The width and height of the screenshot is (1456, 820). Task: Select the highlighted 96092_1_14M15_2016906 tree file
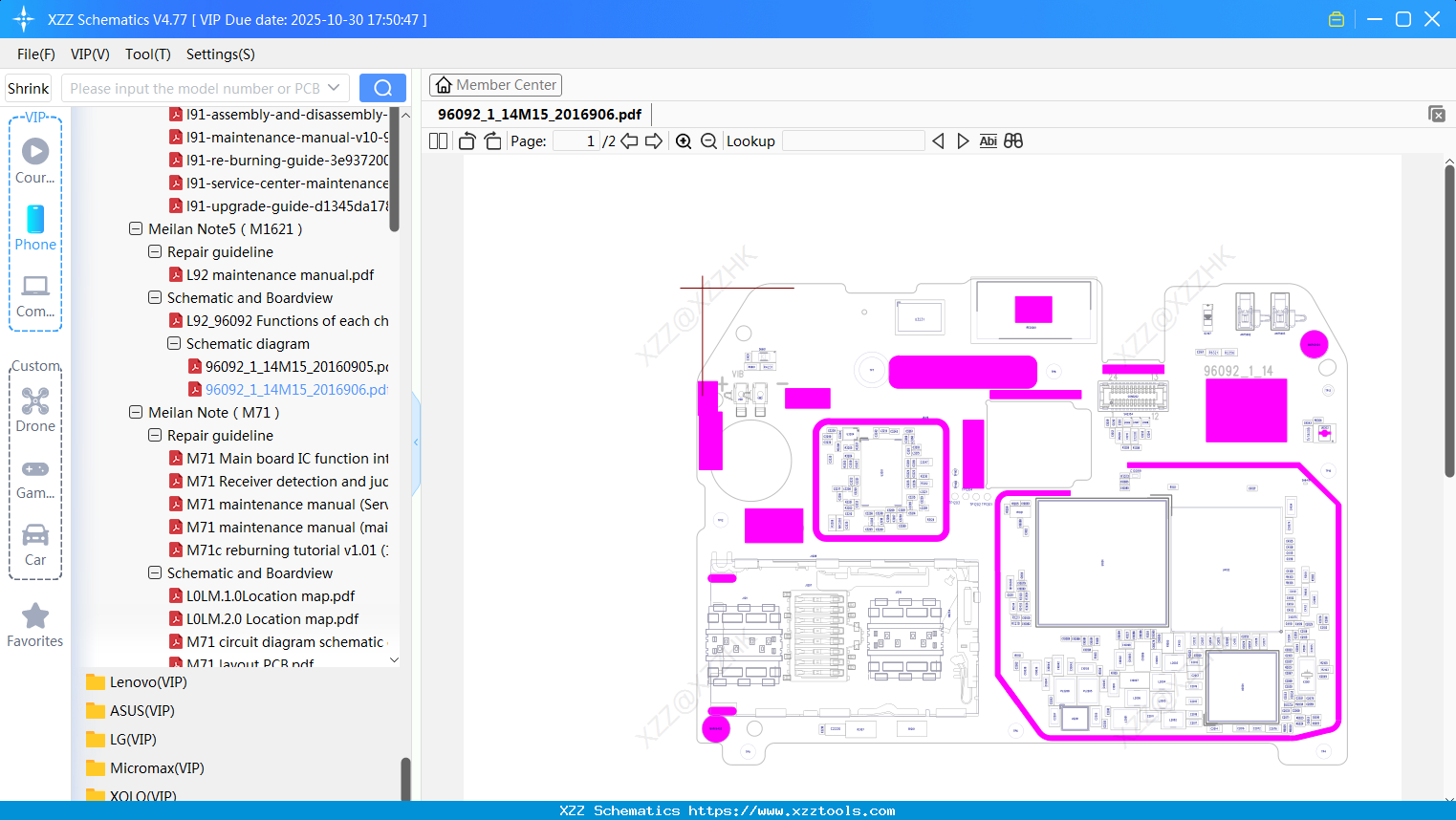tap(289, 390)
